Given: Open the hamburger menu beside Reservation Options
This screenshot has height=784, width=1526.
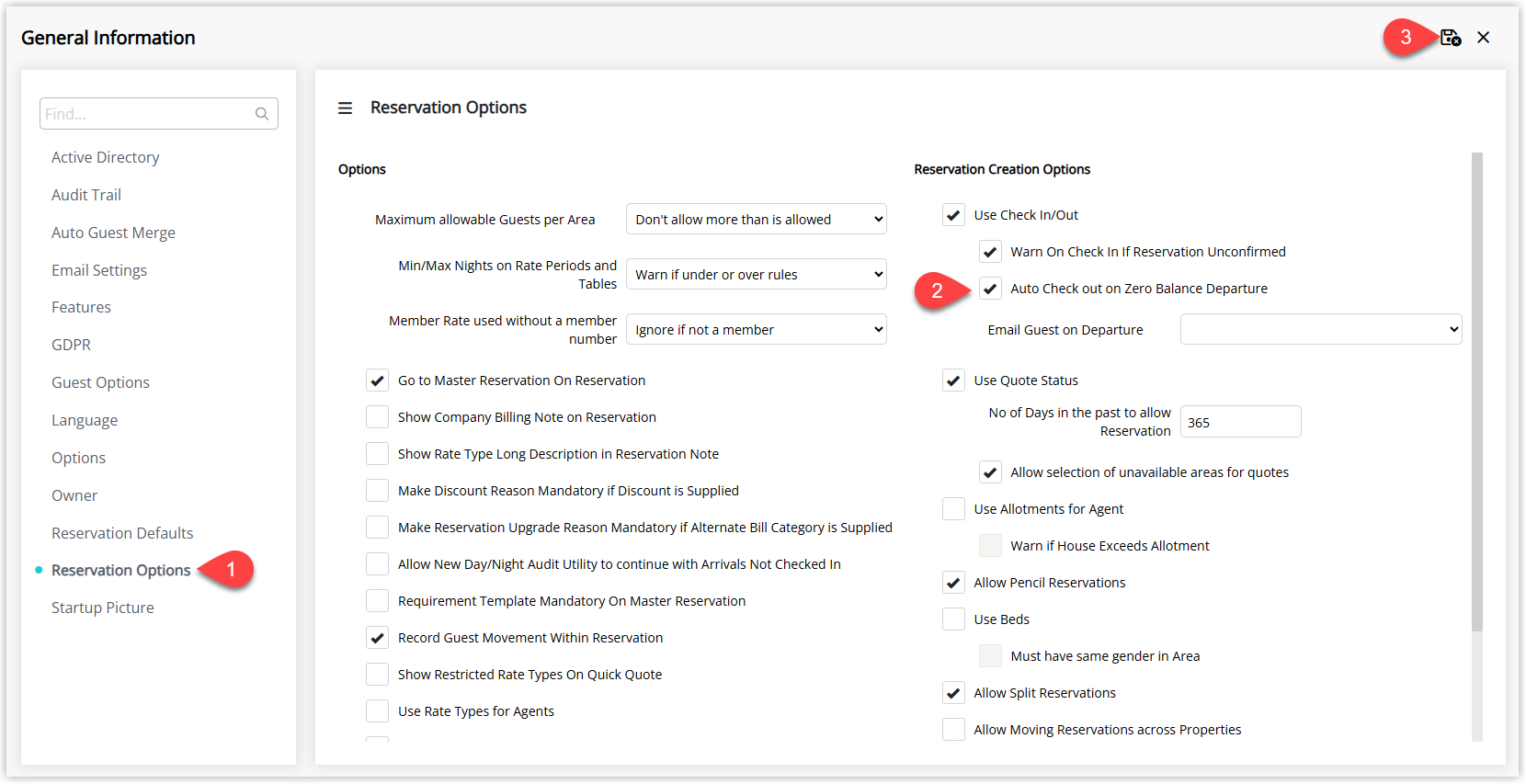Looking at the screenshot, I should tap(345, 108).
